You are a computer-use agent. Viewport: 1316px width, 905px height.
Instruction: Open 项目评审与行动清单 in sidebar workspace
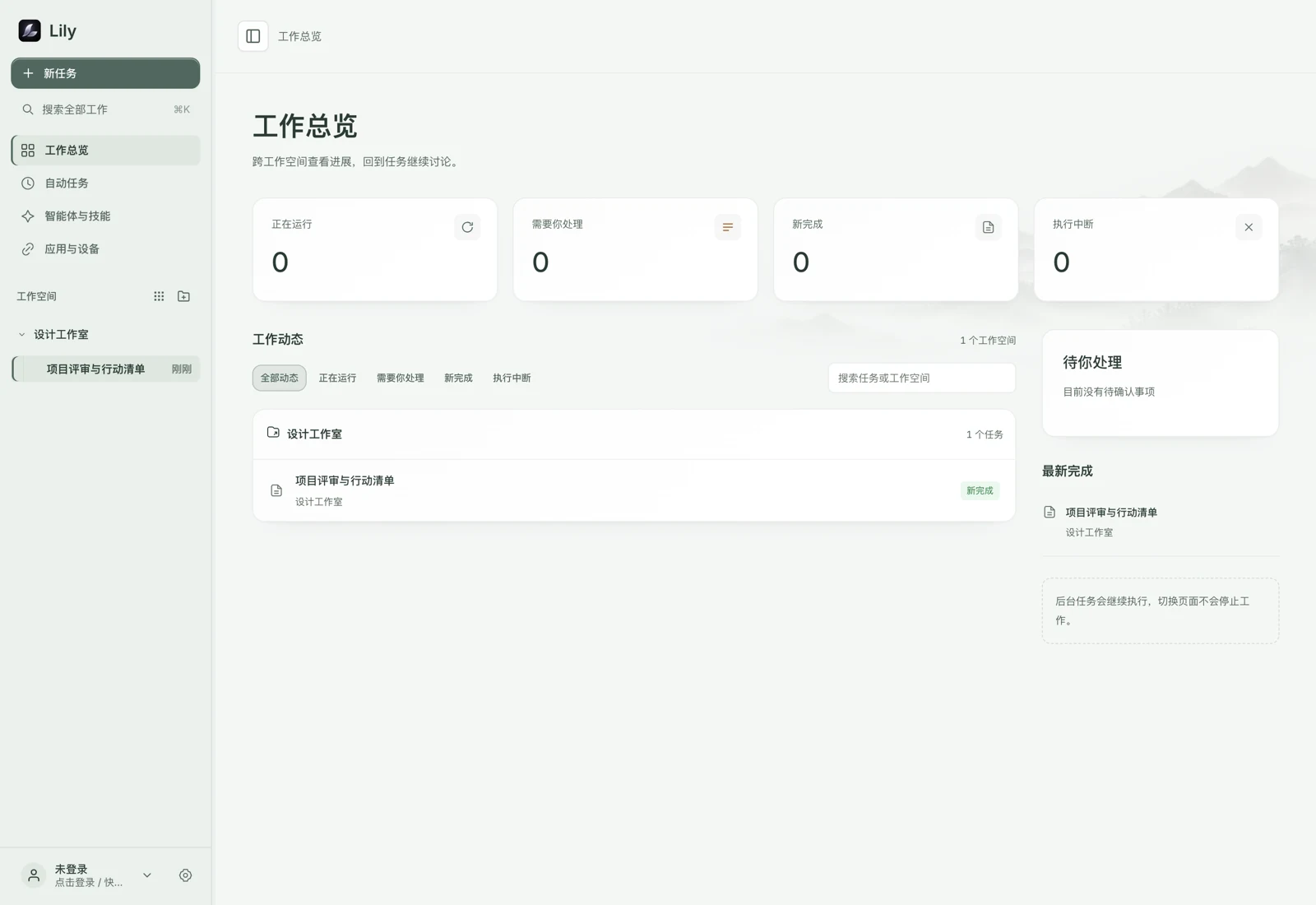(x=105, y=369)
